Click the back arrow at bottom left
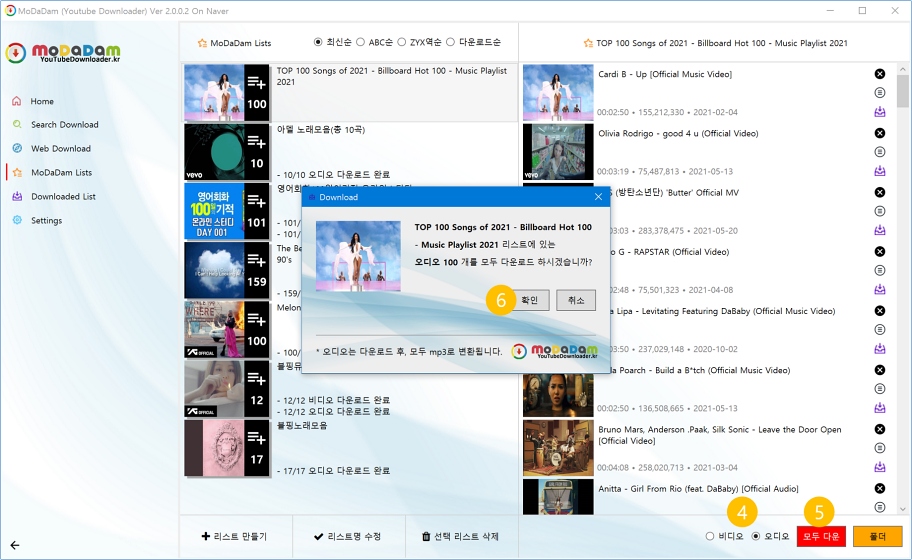The height and width of the screenshot is (560, 912). point(15,545)
